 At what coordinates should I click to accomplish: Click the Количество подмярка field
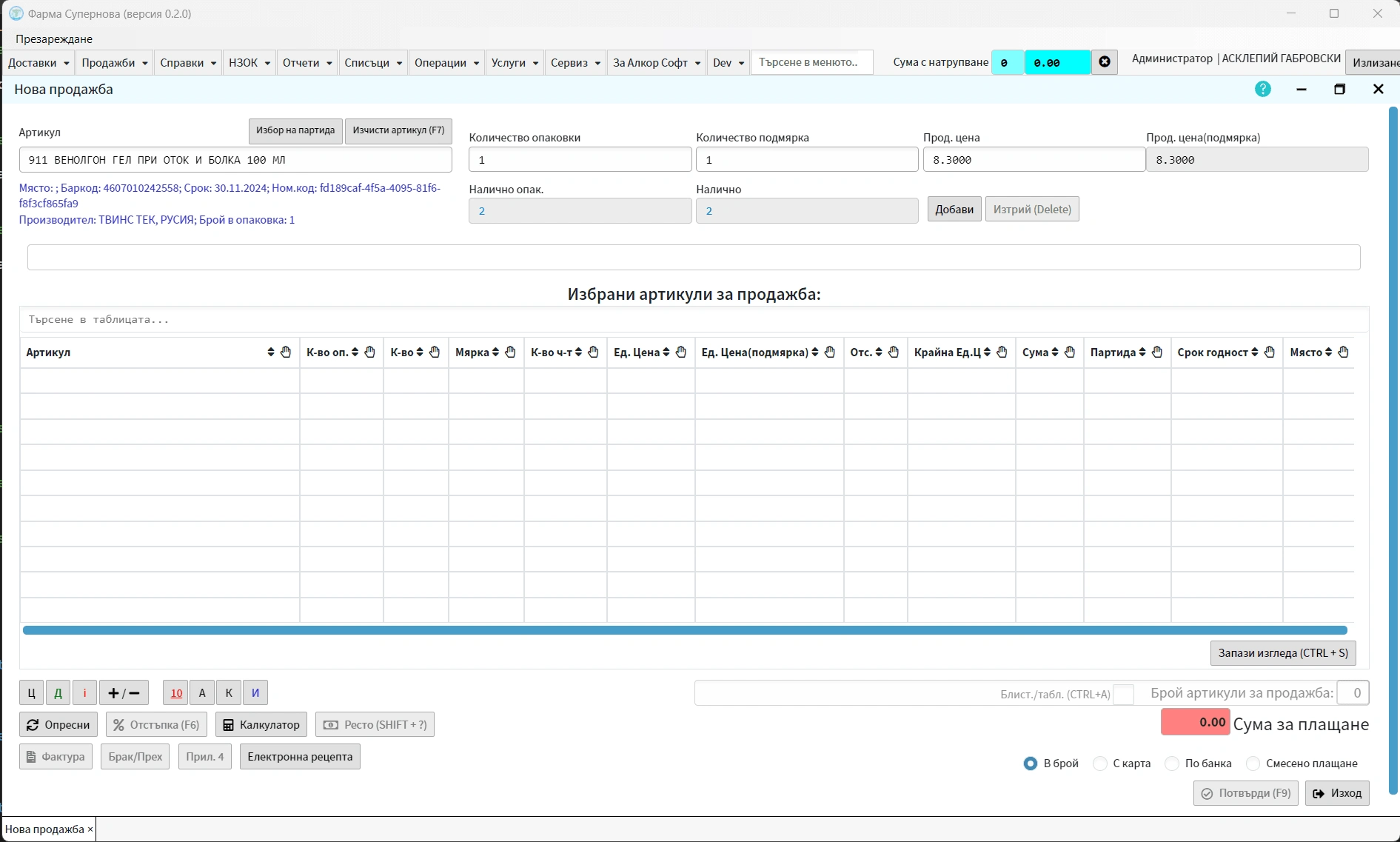tap(807, 160)
